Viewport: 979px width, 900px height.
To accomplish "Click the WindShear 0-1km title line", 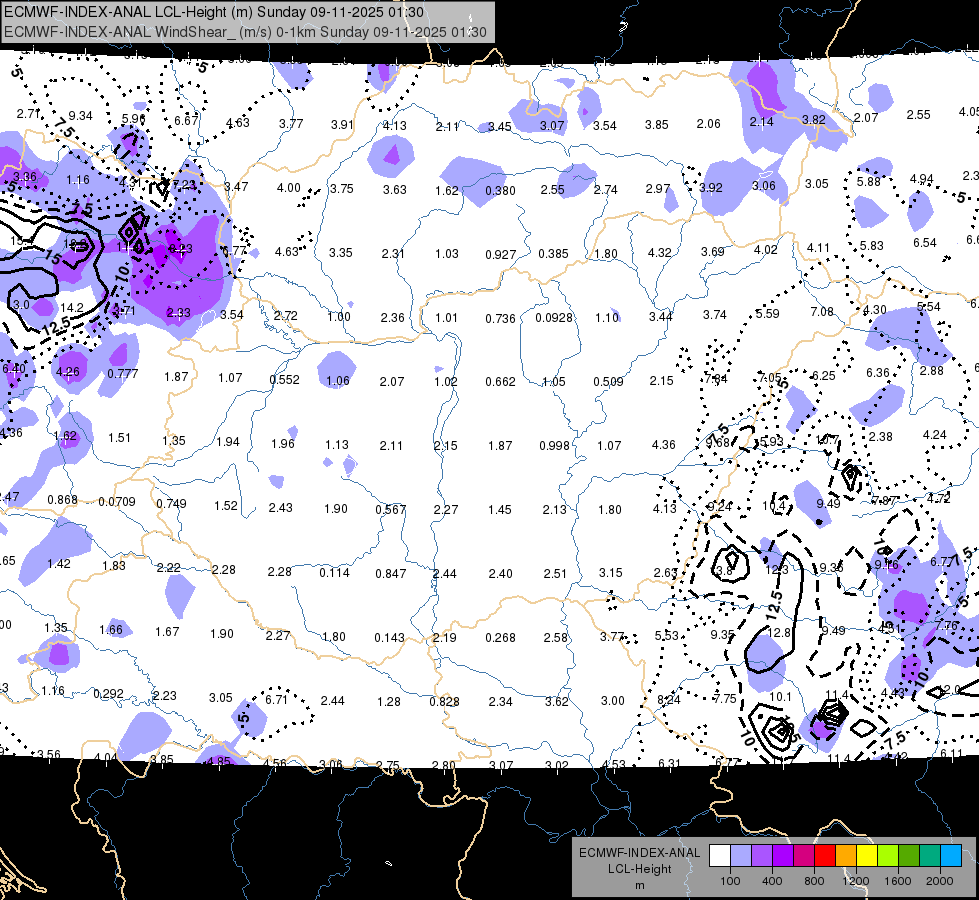I will (245, 32).
